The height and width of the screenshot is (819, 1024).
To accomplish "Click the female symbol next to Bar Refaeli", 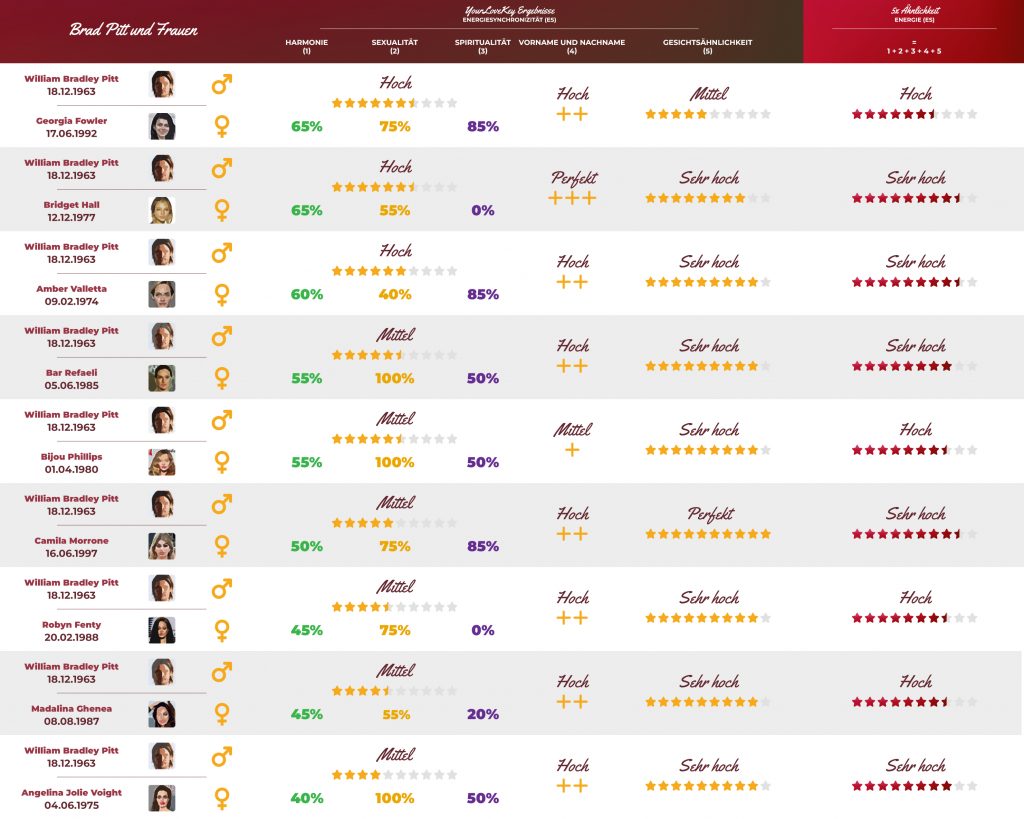I will click(222, 378).
